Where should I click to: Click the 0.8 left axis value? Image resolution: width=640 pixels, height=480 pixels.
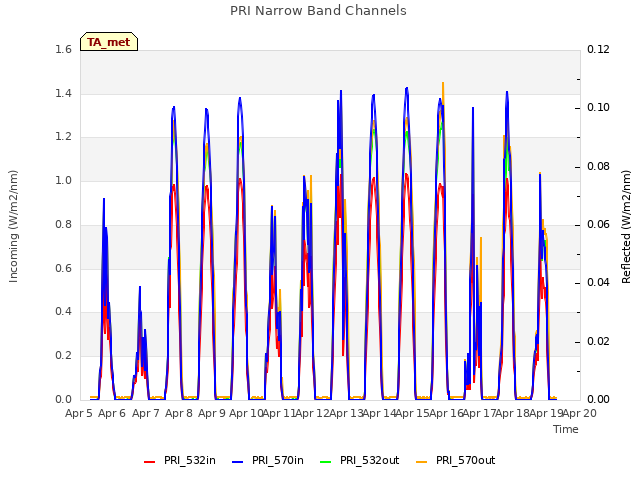pos(64,224)
